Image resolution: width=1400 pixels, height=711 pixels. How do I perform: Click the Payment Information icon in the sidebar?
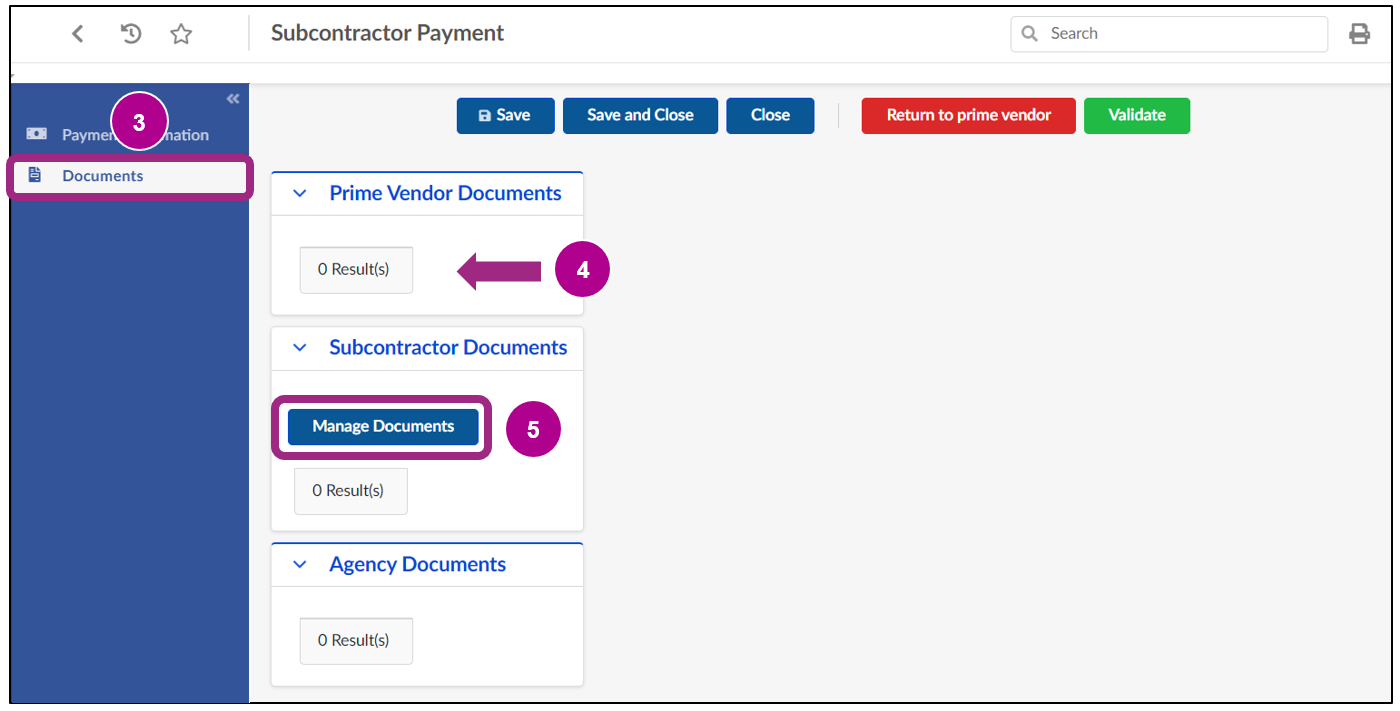click(x=37, y=132)
